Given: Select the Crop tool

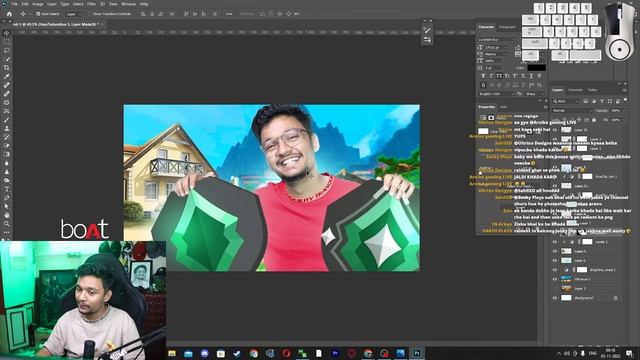Looking at the screenshot, I should point(7,68).
